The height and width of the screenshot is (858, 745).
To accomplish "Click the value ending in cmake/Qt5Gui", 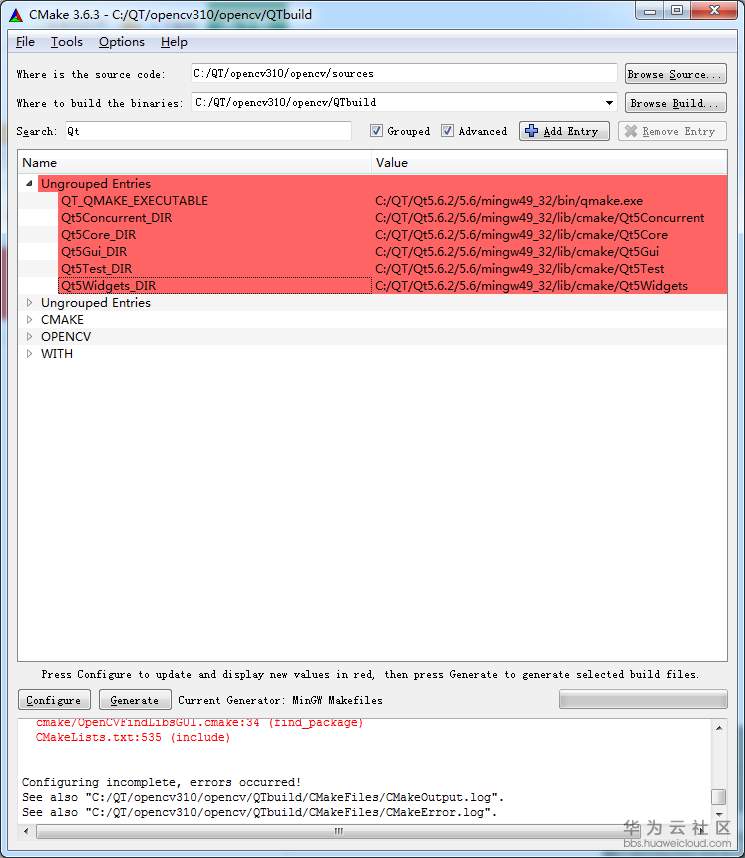I will click(x=517, y=252).
